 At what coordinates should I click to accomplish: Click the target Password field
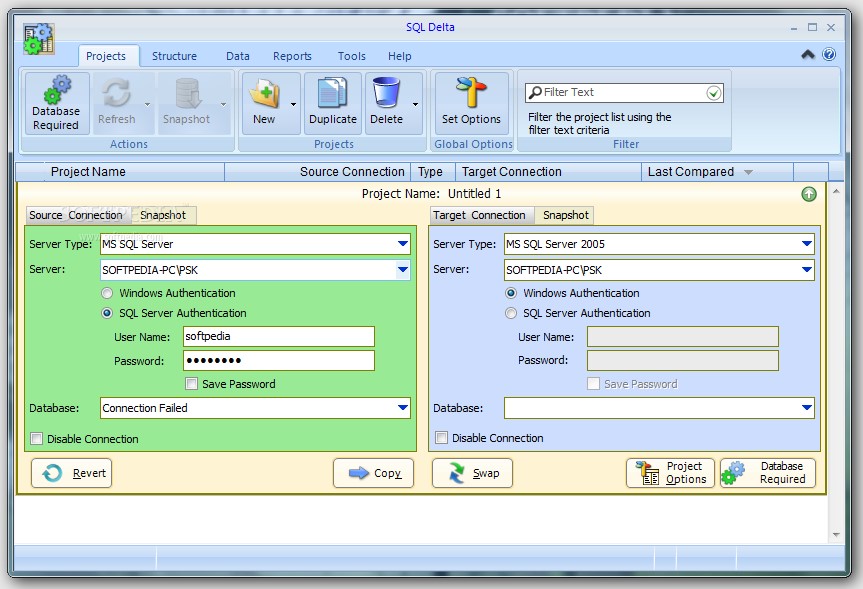tap(682, 361)
